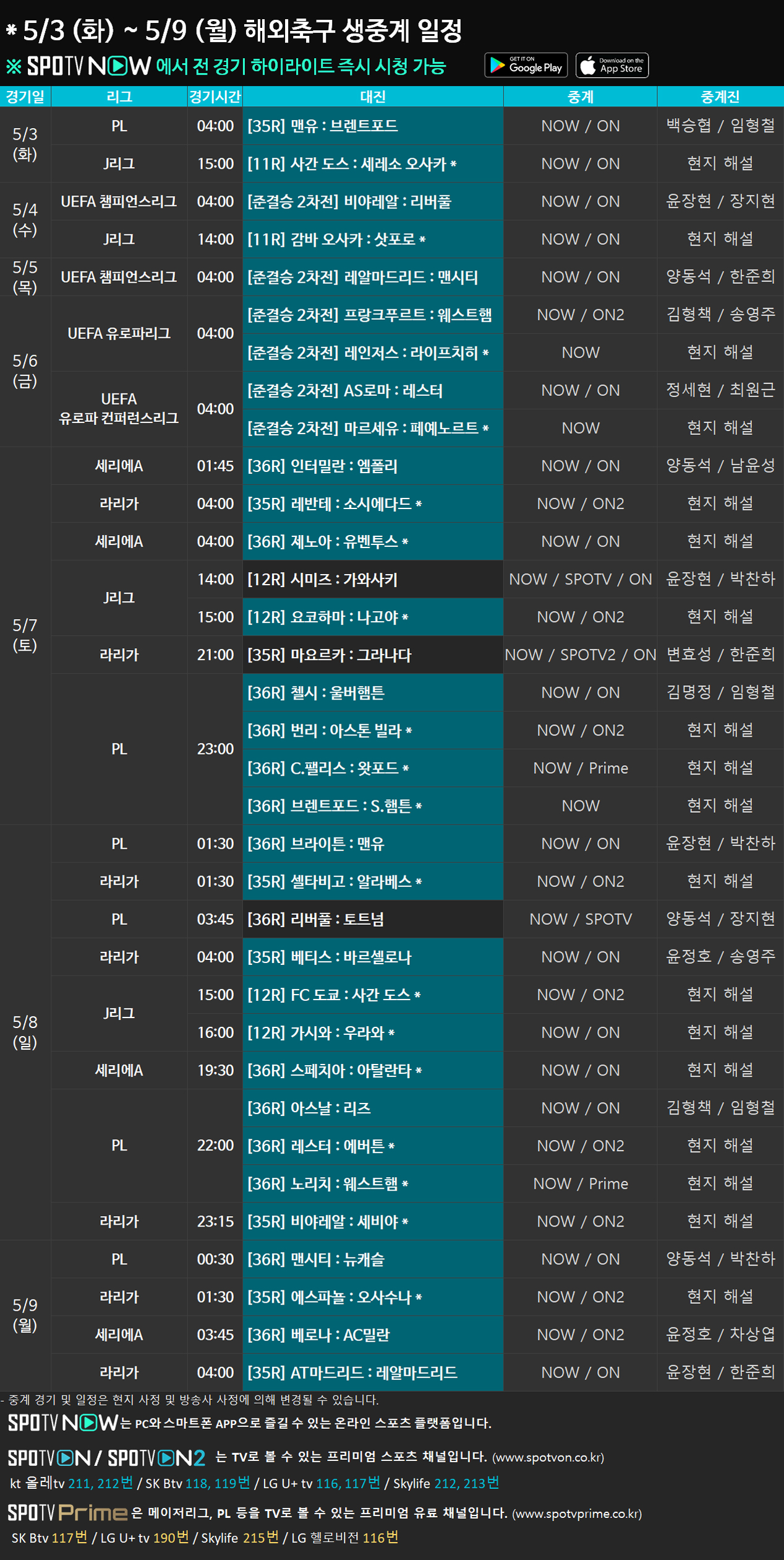Select the 경기일 column header

[25, 96]
